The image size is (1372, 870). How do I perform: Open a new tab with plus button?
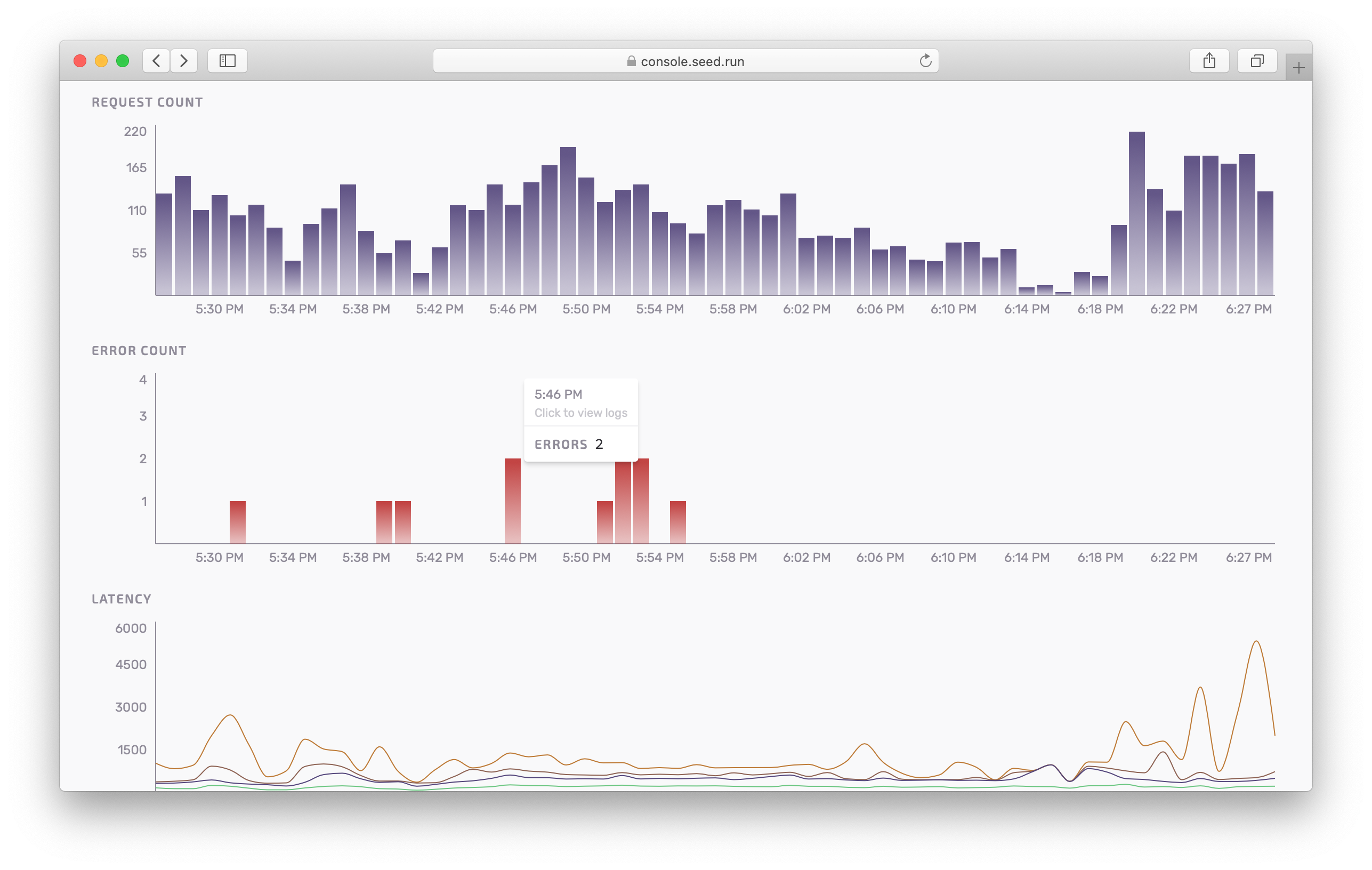[x=1298, y=68]
